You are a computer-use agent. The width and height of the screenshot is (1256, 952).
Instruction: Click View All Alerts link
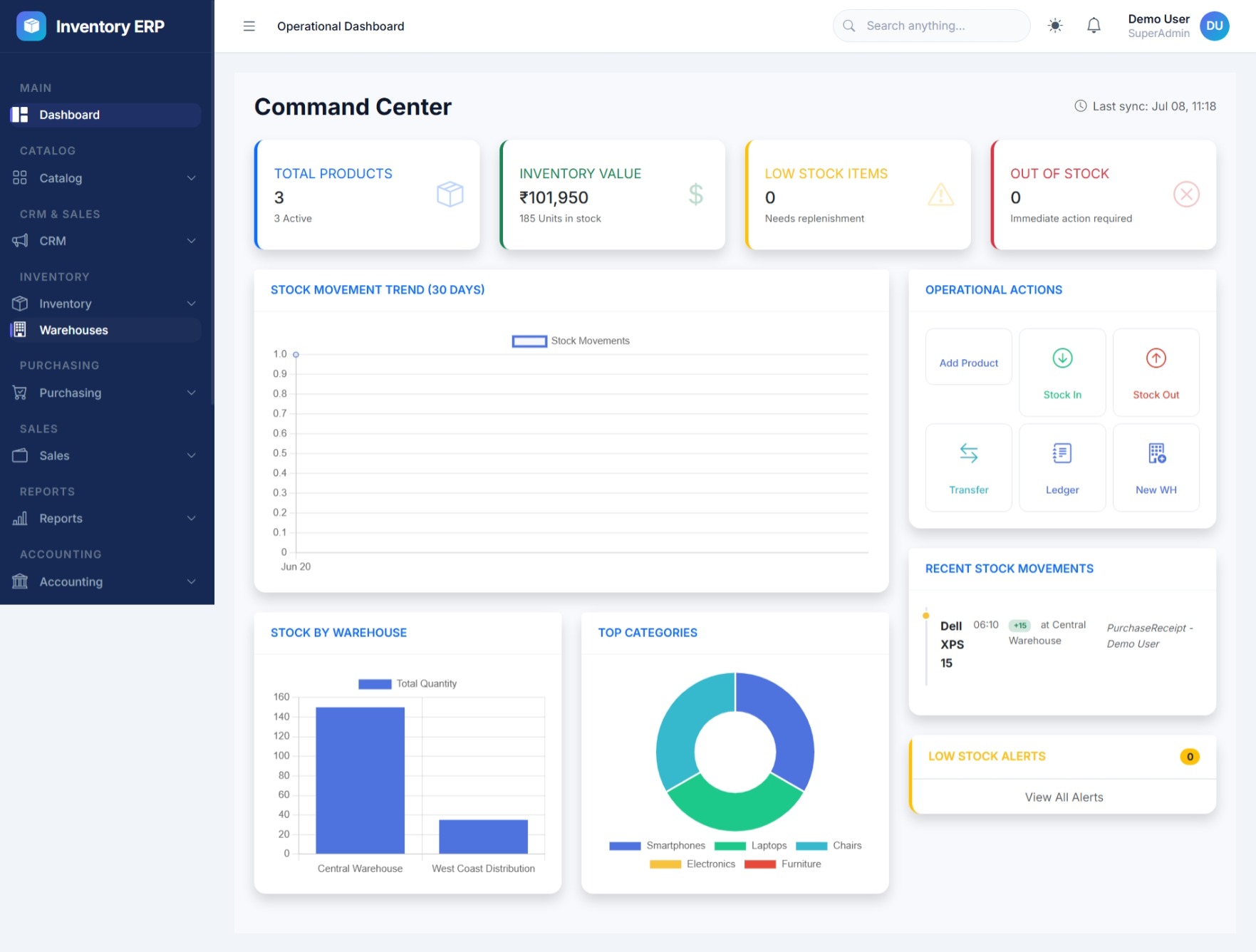[x=1064, y=797]
